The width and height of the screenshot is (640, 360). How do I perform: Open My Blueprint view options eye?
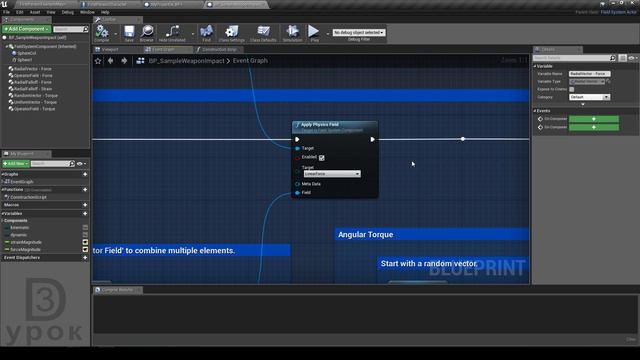click(81, 164)
